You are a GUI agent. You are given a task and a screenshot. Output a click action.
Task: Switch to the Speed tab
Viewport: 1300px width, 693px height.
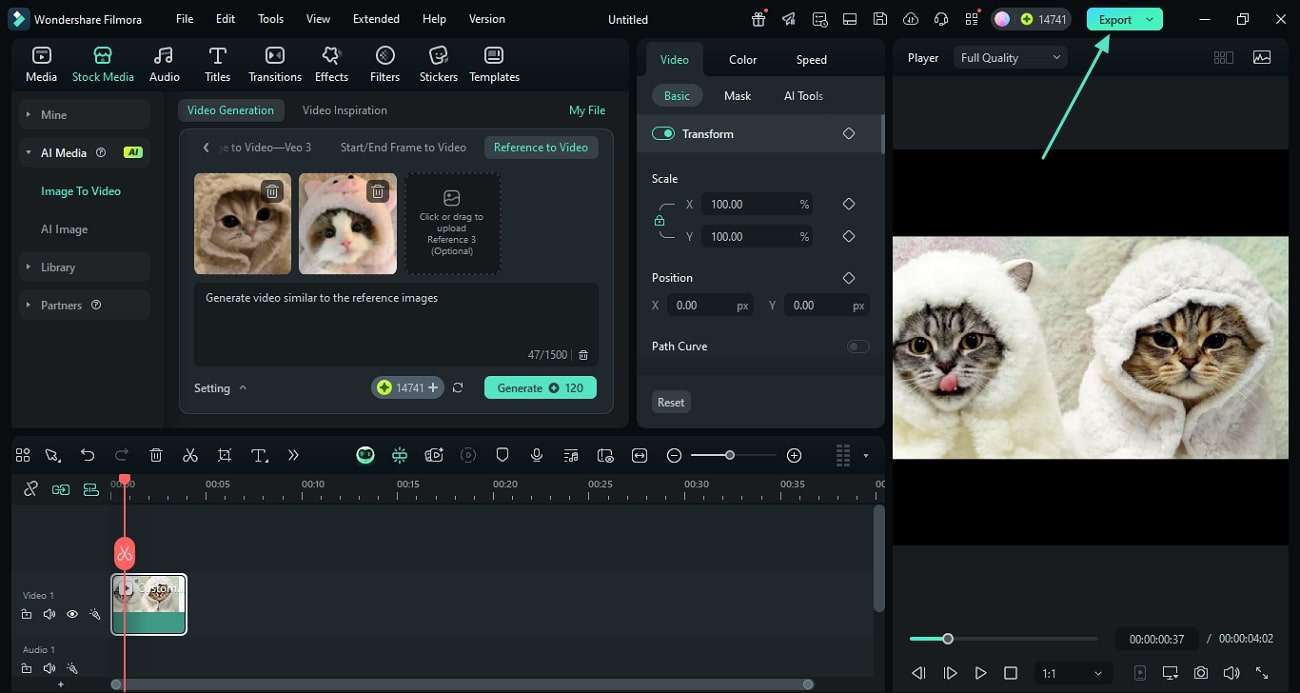(811, 59)
